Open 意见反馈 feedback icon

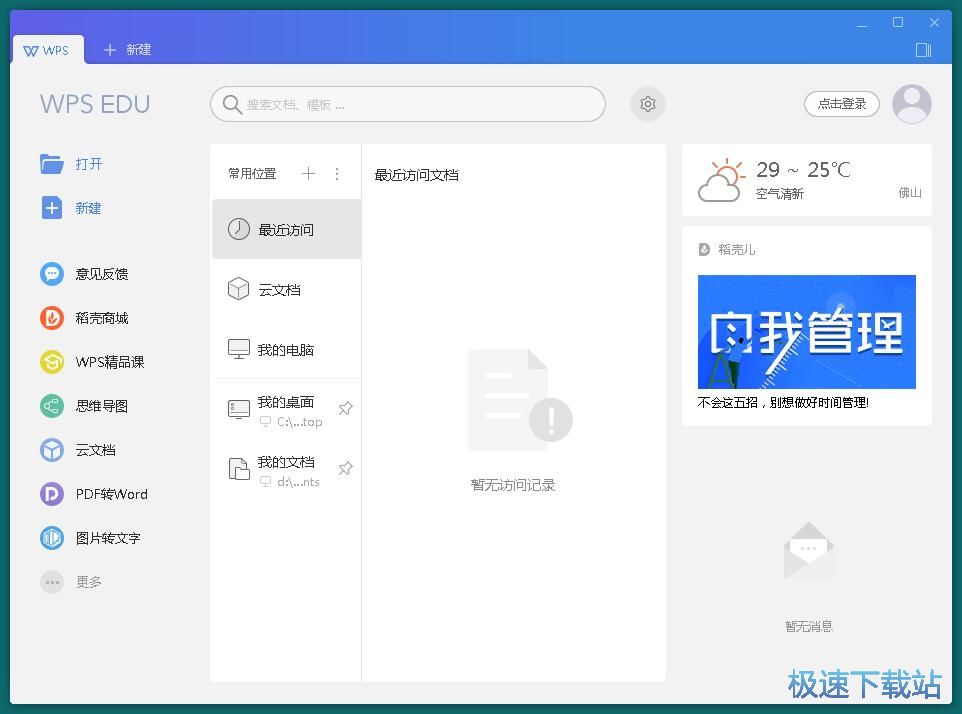(52, 274)
